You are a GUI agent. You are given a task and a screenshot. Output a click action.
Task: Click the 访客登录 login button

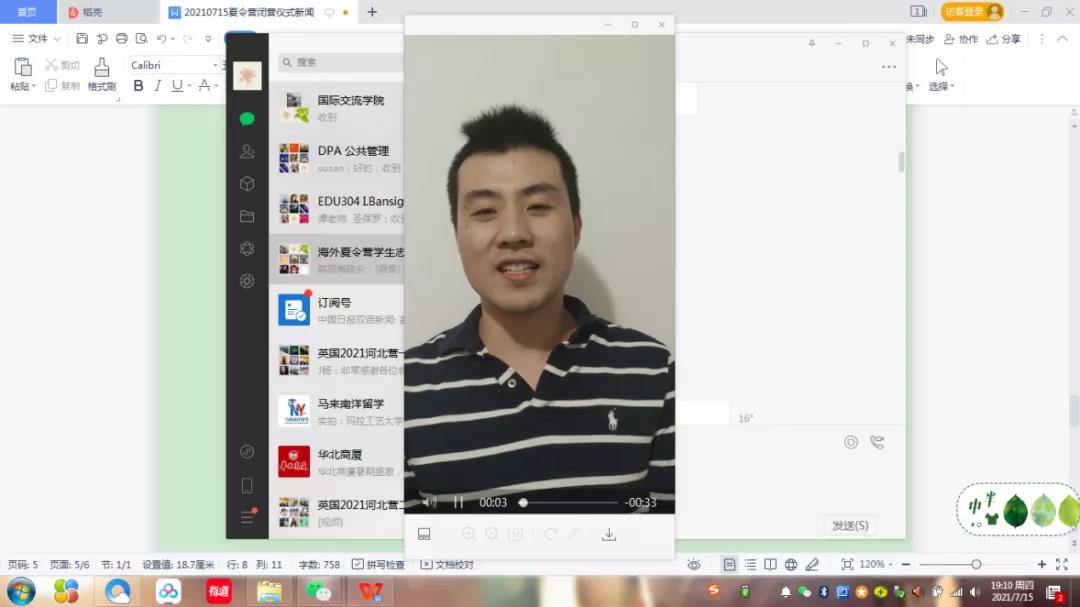tap(971, 12)
